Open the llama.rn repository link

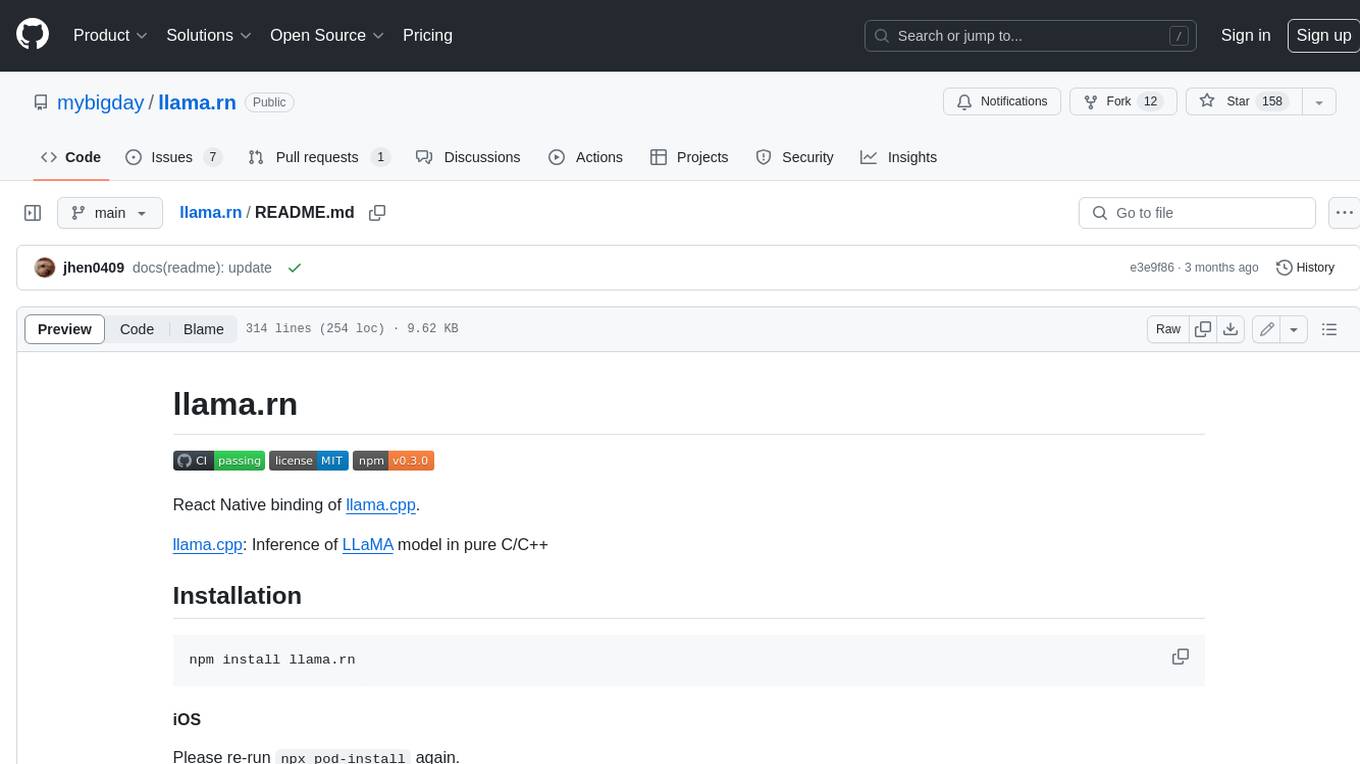[197, 102]
